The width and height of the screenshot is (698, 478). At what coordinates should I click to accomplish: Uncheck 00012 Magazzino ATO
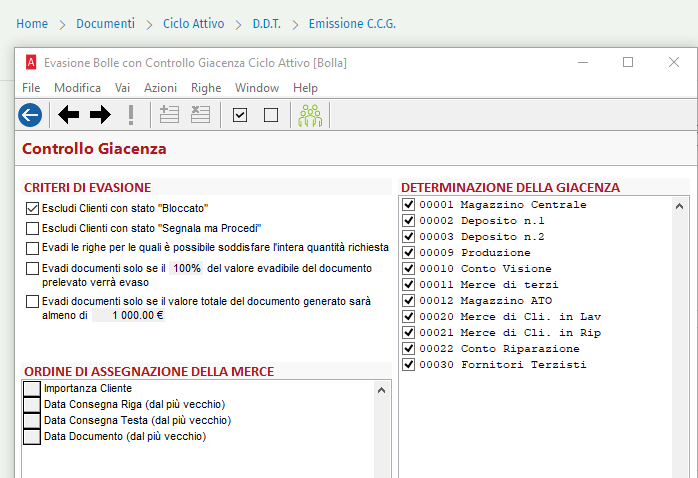point(408,300)
